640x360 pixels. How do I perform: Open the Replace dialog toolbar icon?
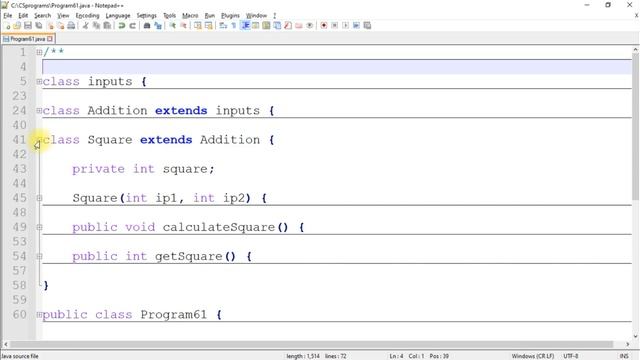pos(158,25)
